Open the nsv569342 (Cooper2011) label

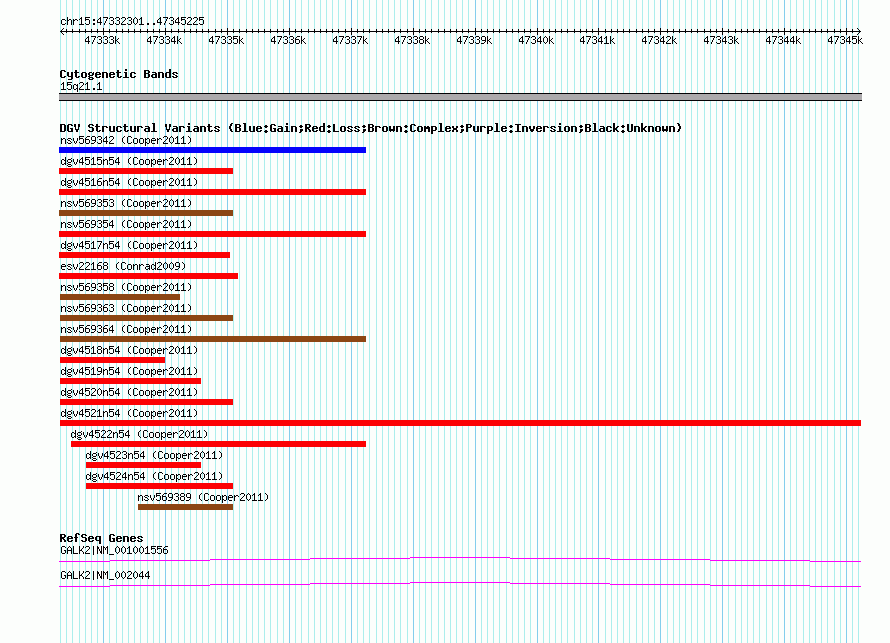[126, 140]
